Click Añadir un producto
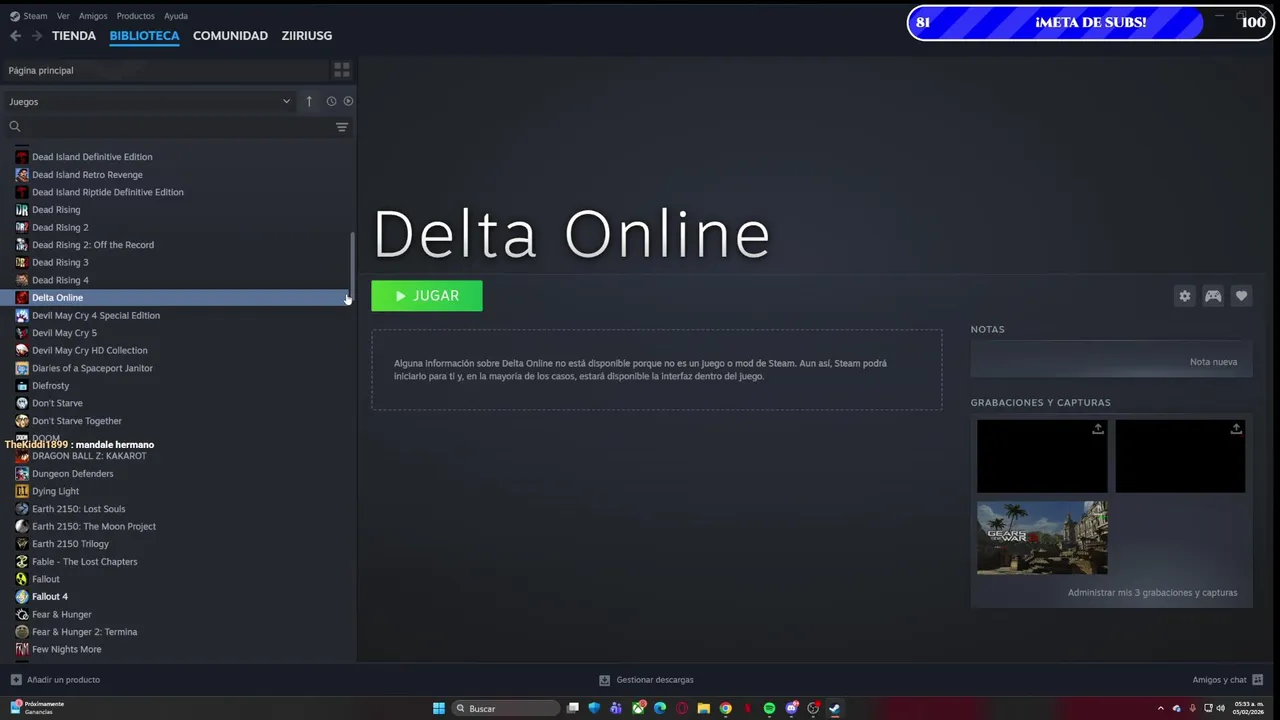1280x720 pixels. click(x=55, y=680)
